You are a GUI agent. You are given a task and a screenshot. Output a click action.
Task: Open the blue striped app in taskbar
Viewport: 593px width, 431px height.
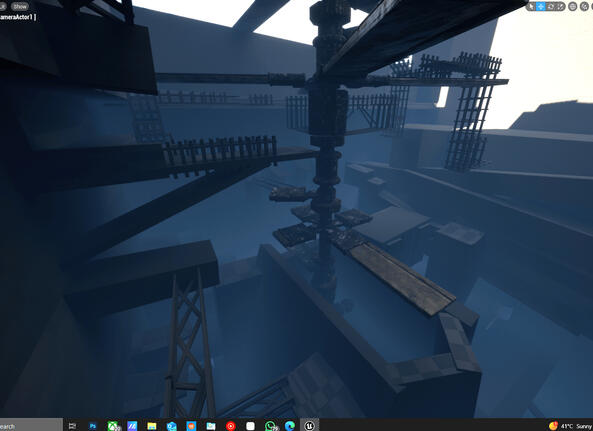[132, 426]
